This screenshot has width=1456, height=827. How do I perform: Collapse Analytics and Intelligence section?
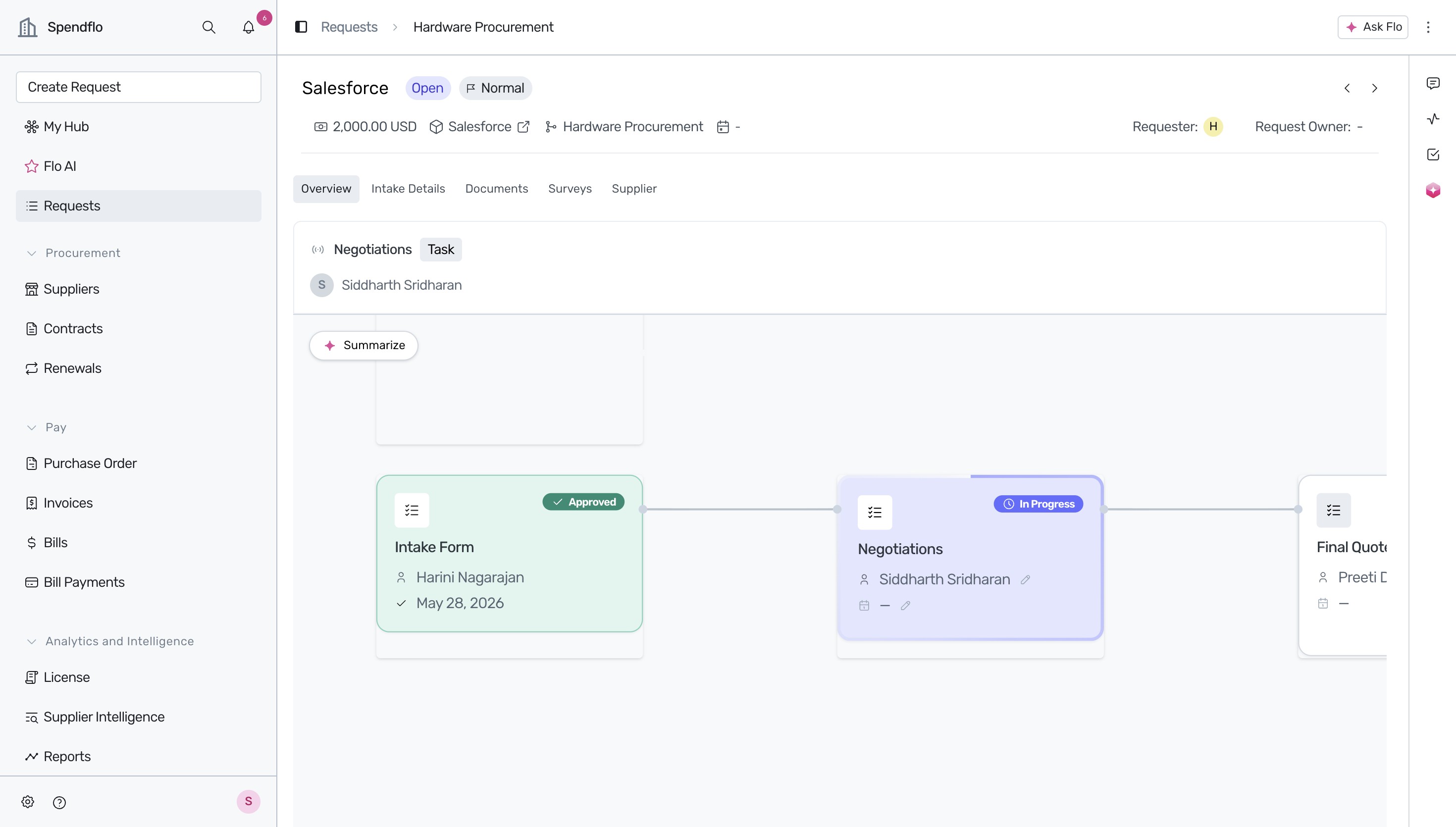(x=32, y=641)
